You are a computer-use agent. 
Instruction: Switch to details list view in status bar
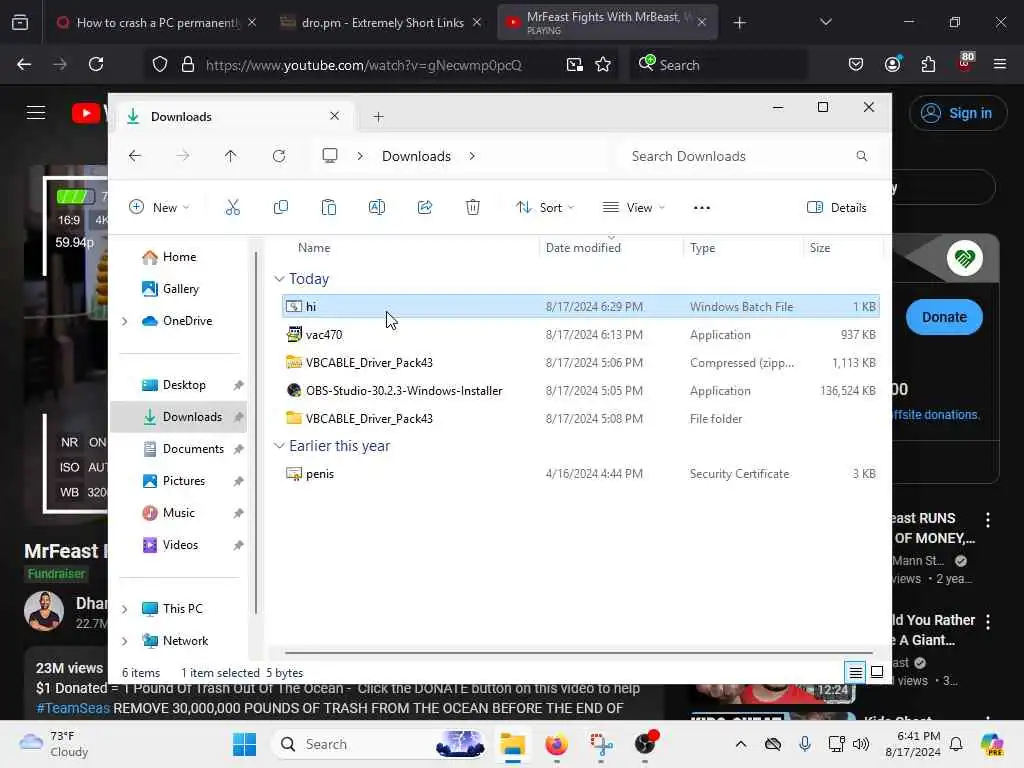[x=856, y=672]
